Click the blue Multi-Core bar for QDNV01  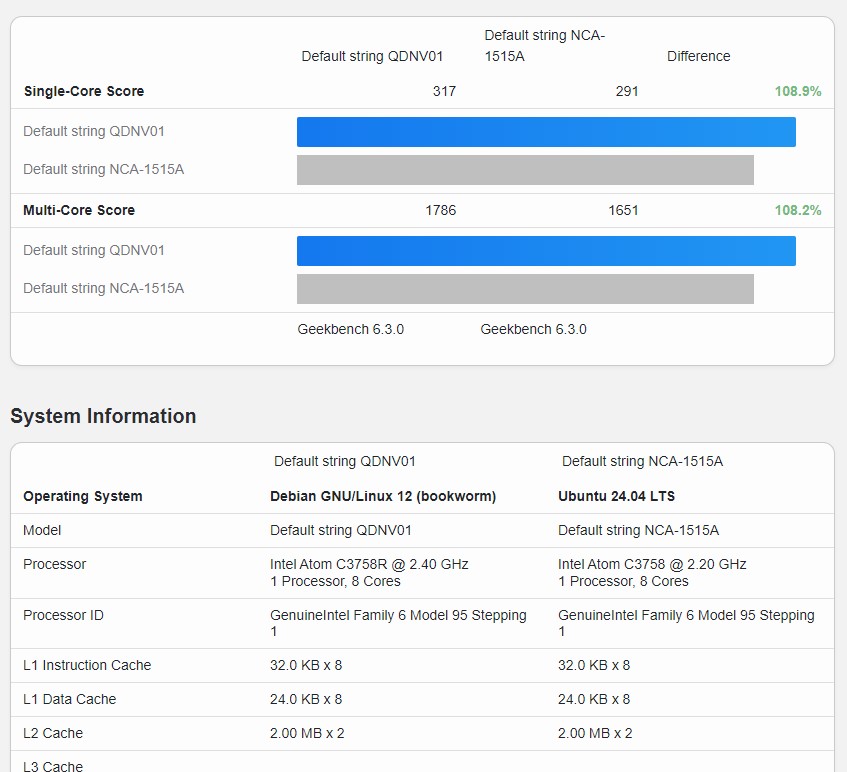[546, 251]
